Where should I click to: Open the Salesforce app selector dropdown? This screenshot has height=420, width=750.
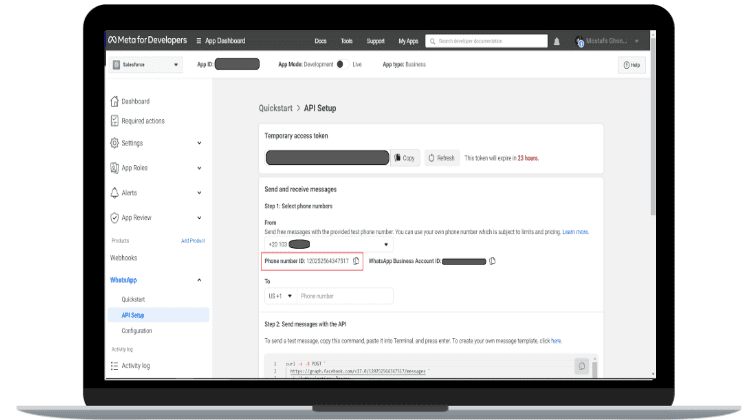145,65
